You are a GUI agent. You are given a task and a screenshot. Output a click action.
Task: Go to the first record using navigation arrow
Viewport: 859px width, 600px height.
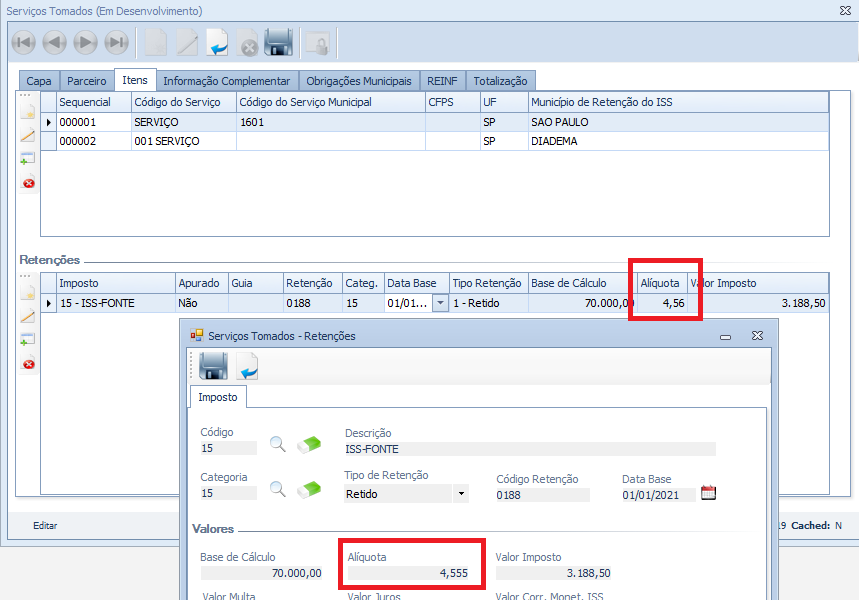tap(24, 42)
